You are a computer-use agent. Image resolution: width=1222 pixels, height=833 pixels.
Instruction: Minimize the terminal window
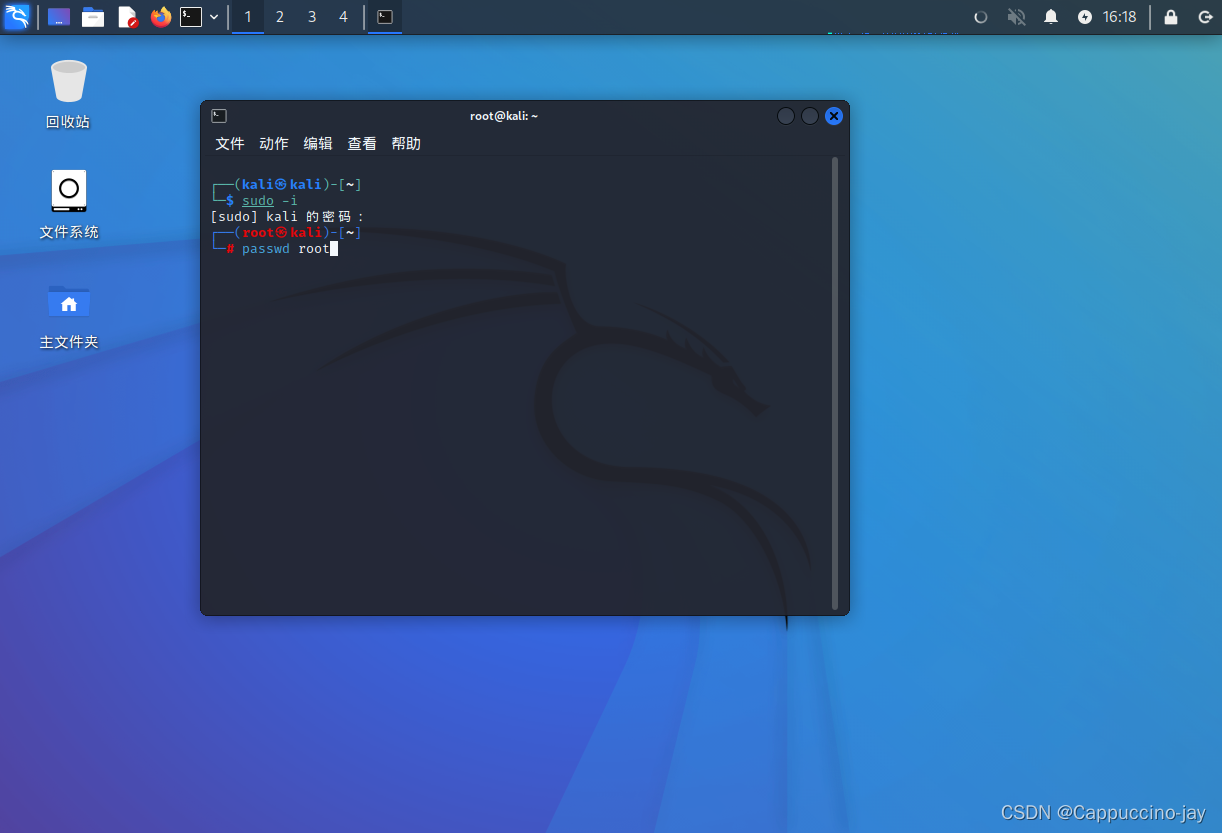coord(786,116)
